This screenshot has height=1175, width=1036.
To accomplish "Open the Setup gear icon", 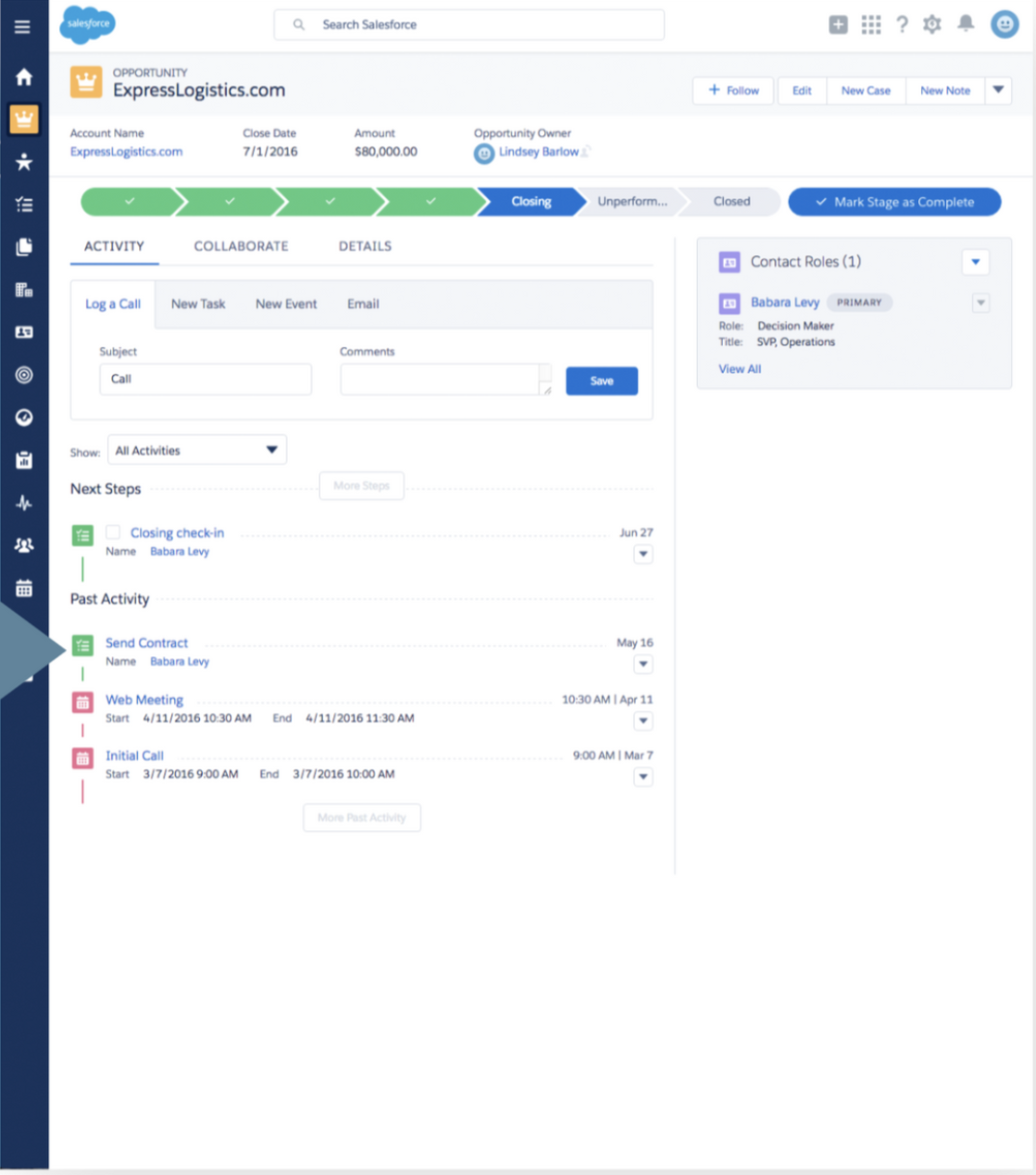I will 932,25.
